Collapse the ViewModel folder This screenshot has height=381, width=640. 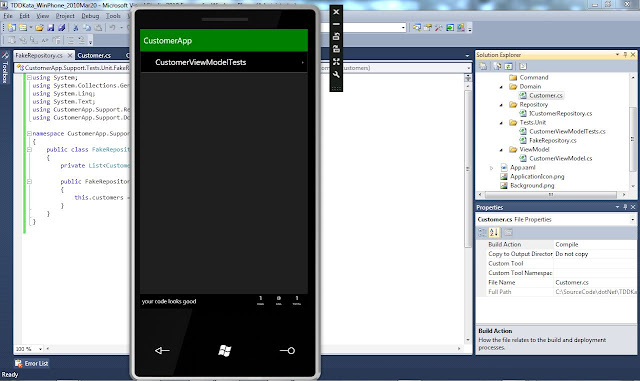click(x=501, y=149)
